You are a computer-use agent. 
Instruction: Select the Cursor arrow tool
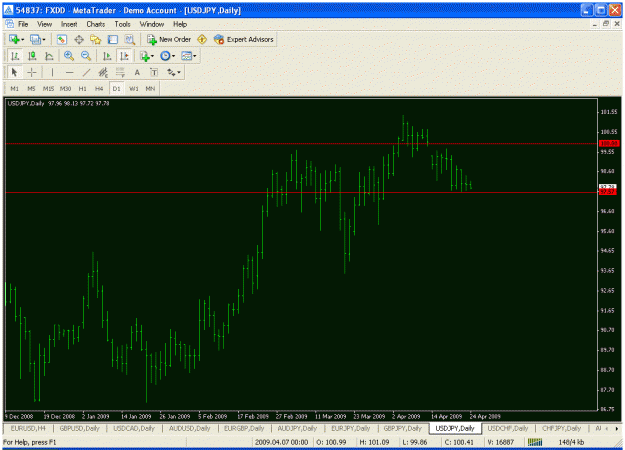pyautogui.click(x=15, y=72)
